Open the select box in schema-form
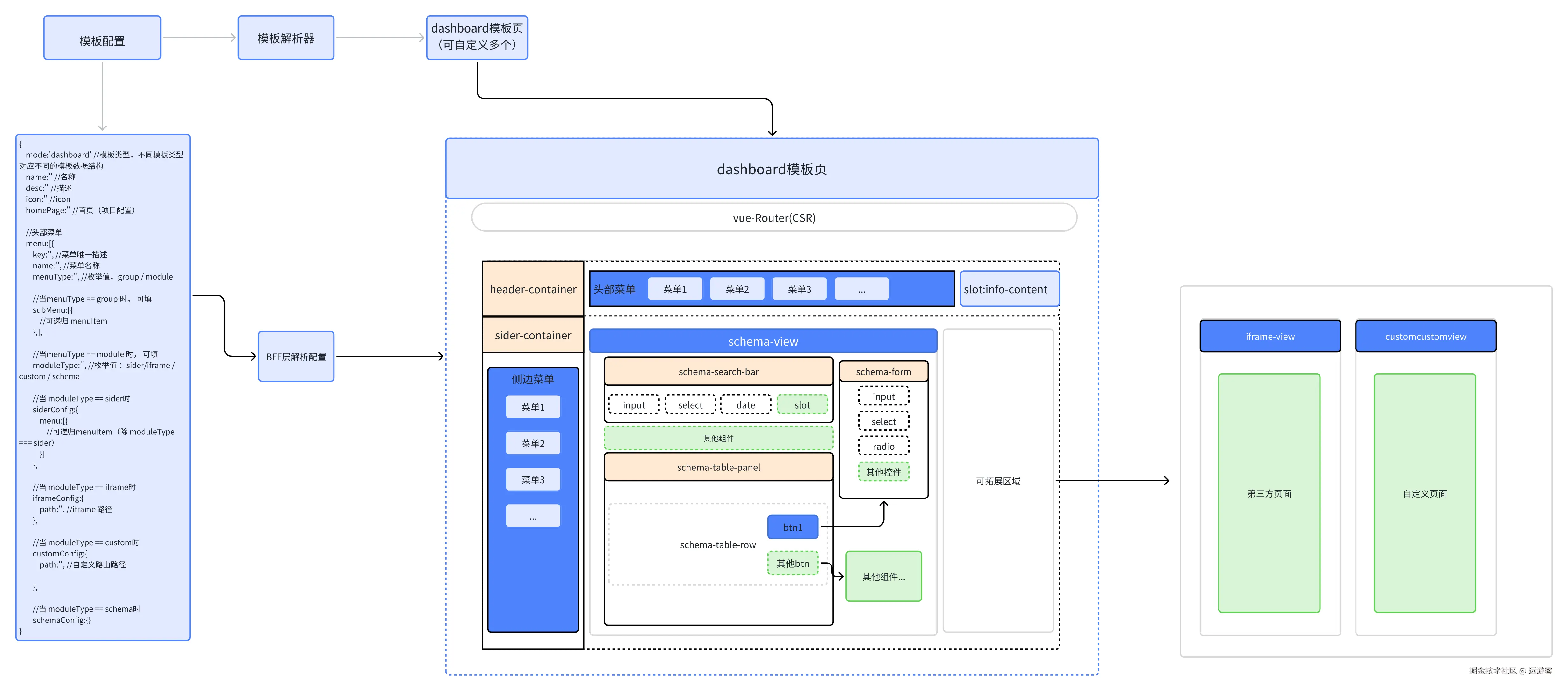 883,421
